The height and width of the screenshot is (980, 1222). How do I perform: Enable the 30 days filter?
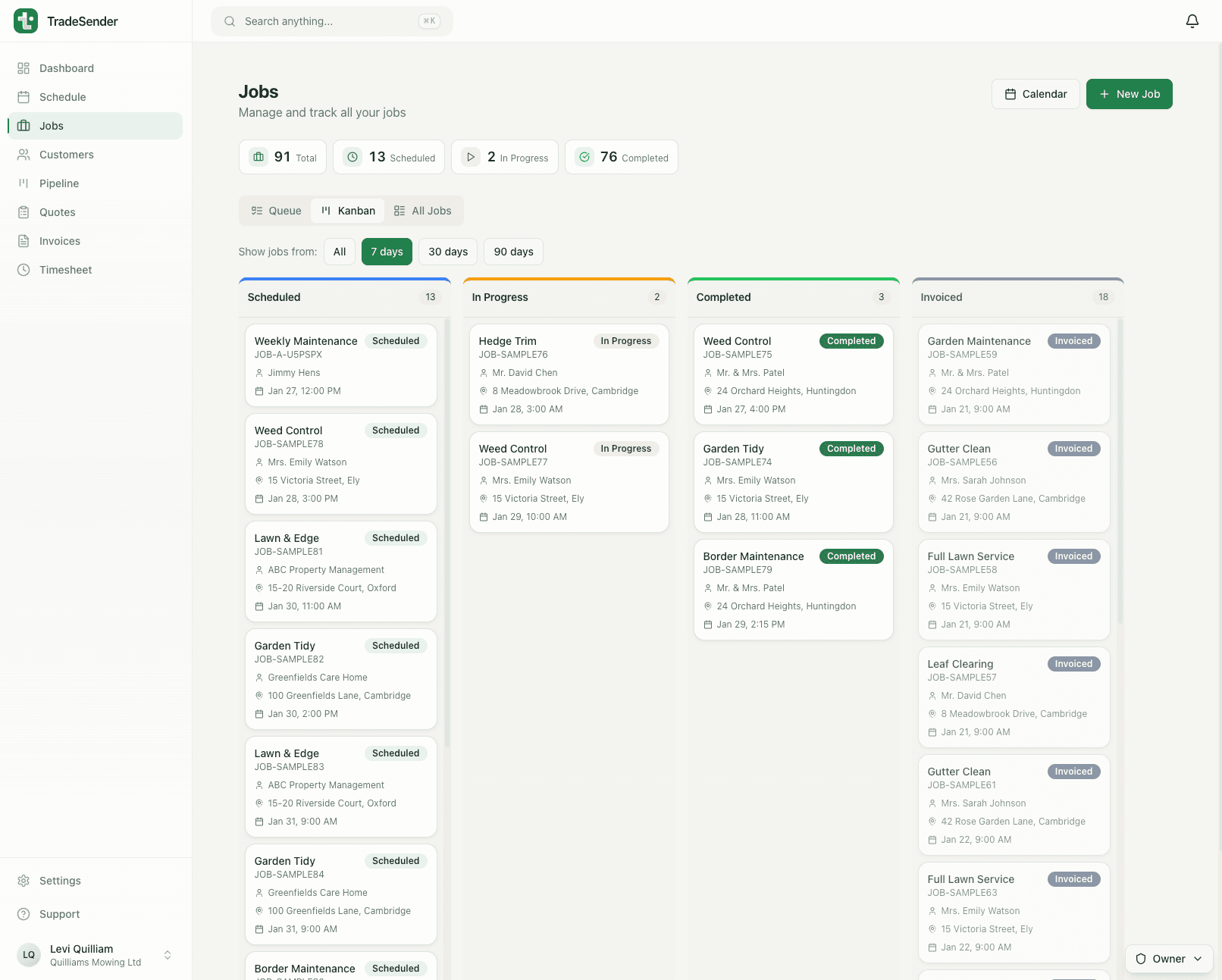447,251
